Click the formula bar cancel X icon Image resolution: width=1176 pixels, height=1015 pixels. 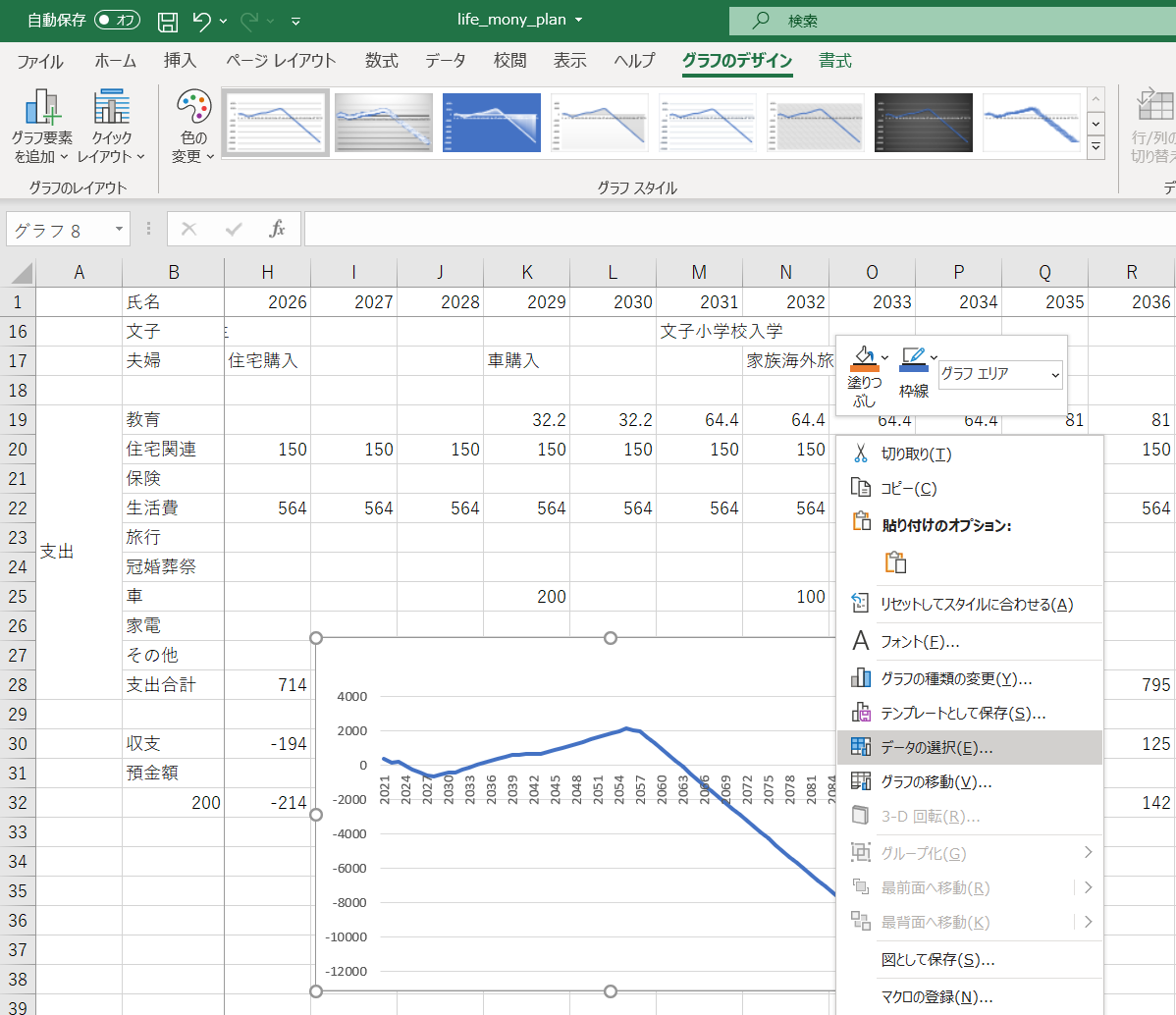click(189, 229)
